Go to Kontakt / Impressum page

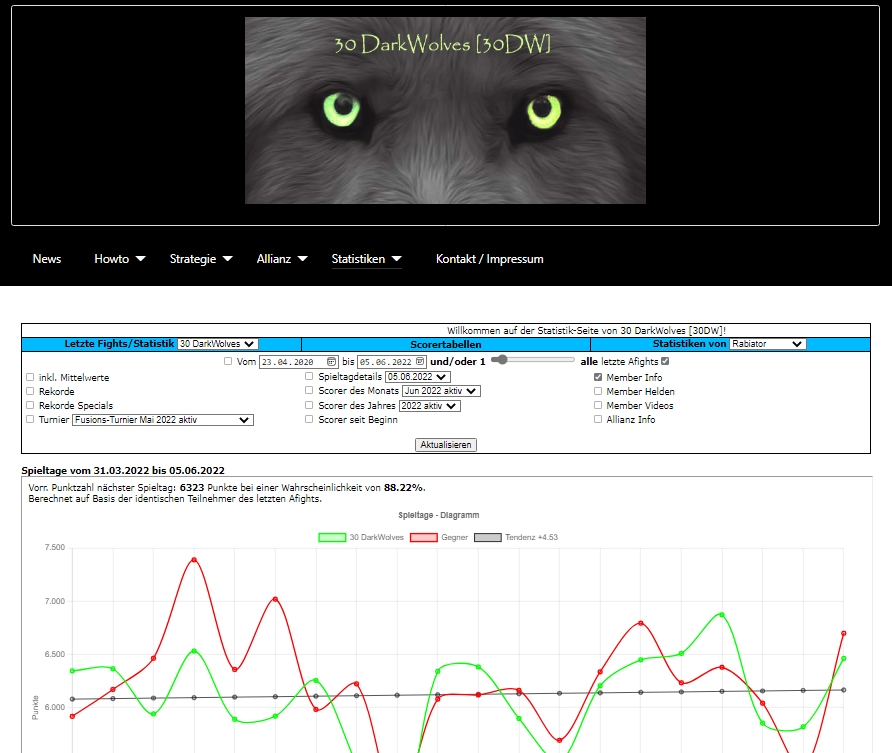pos(489,259)
